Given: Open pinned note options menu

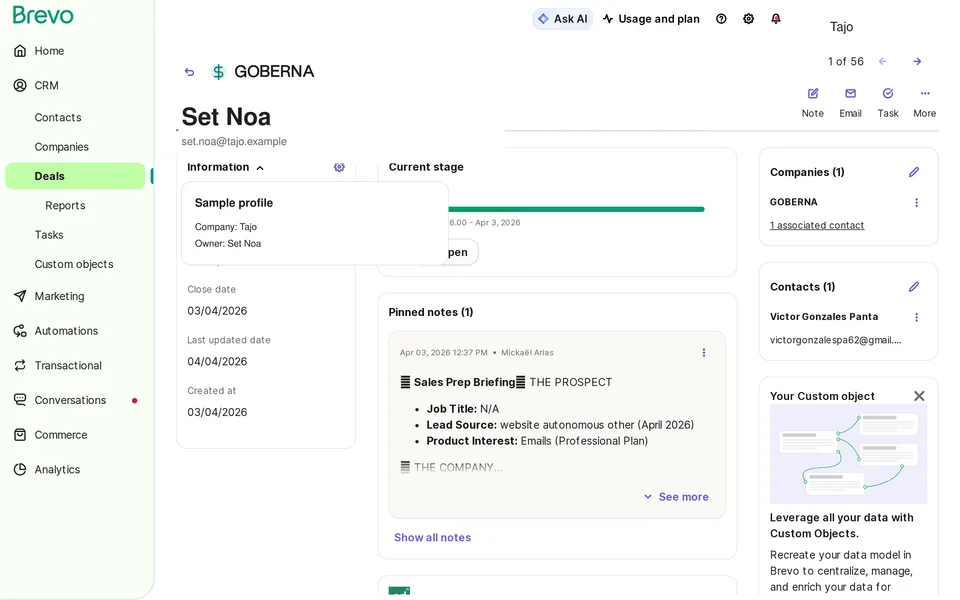Looking at the screenshot, I should point(703,353).
